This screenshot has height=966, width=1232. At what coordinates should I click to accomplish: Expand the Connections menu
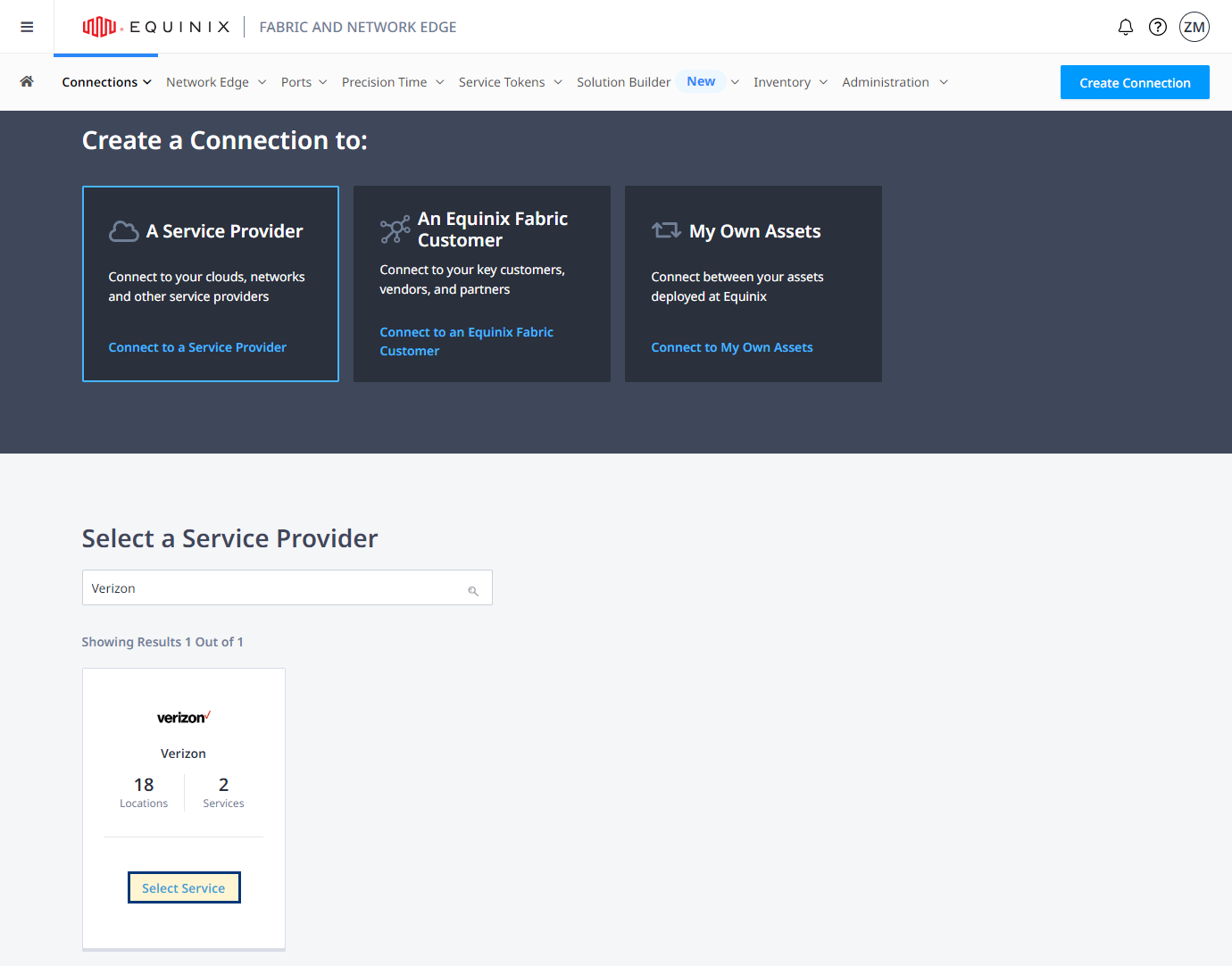coord(106,82)
